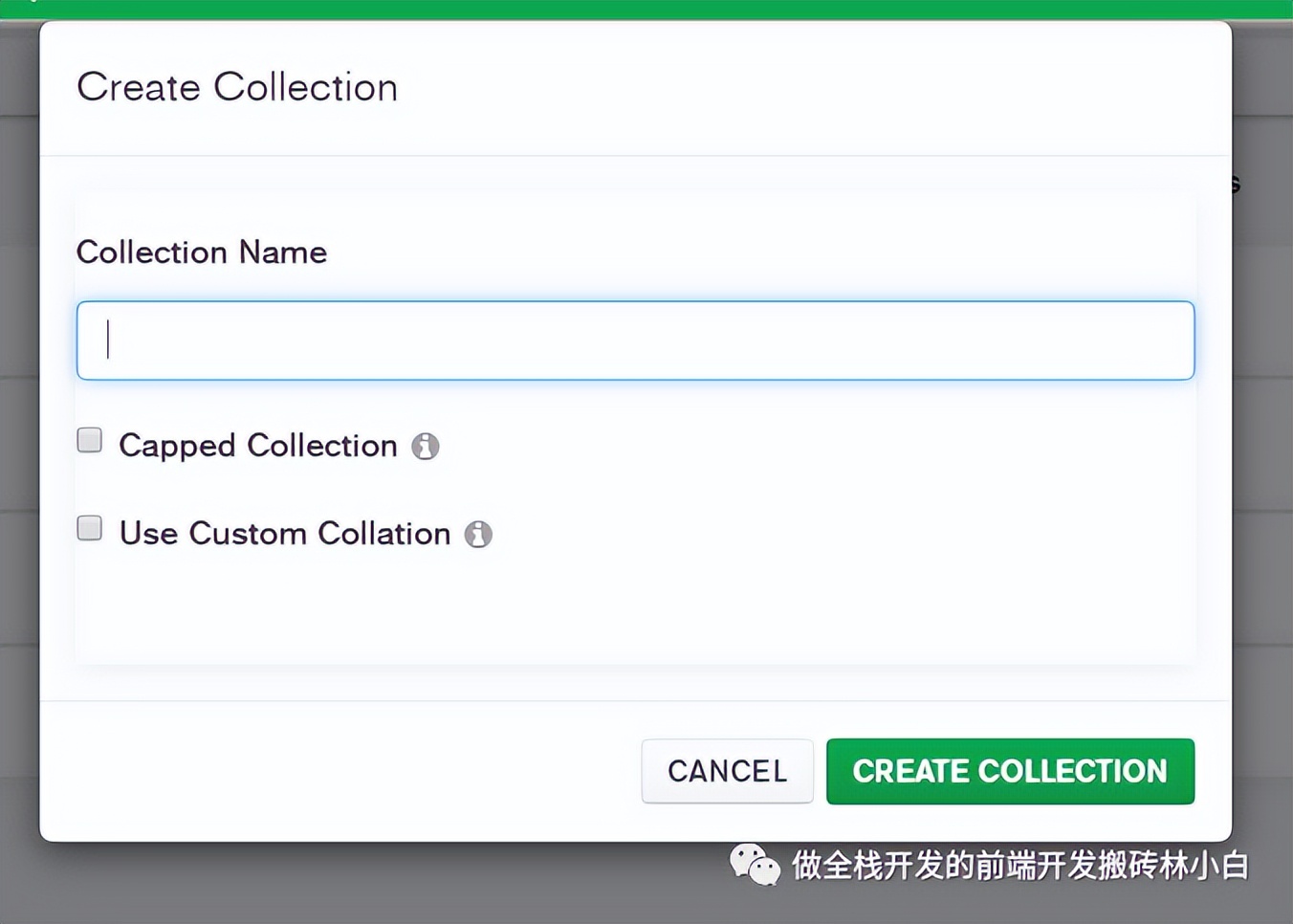This screenshot has width=1293, height=924.
Task: Click the info symbol following Custom Collation label
Action: click(x=478, y=534)
